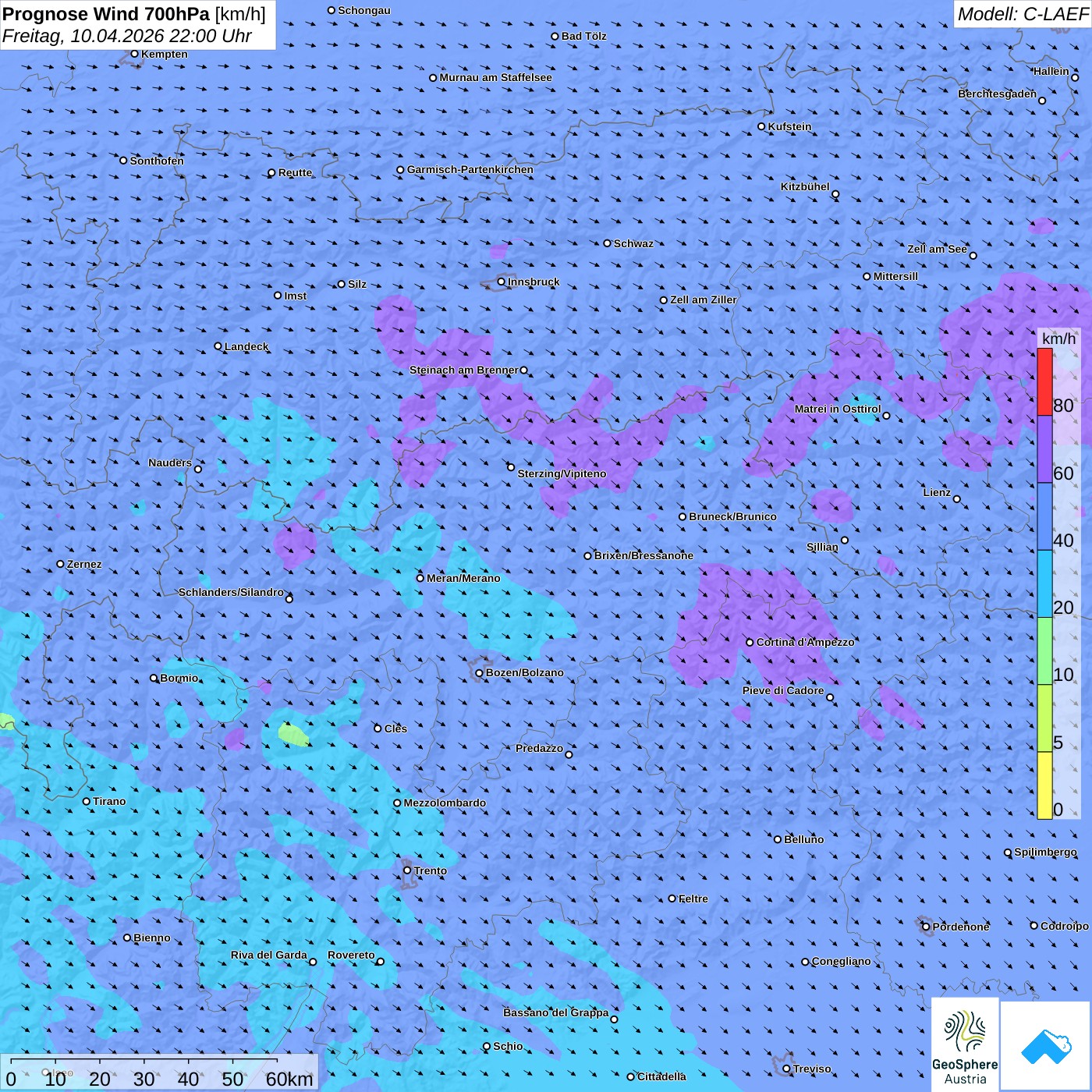
Task: Click the Kitzbühel label
Action: click(805, 186)
